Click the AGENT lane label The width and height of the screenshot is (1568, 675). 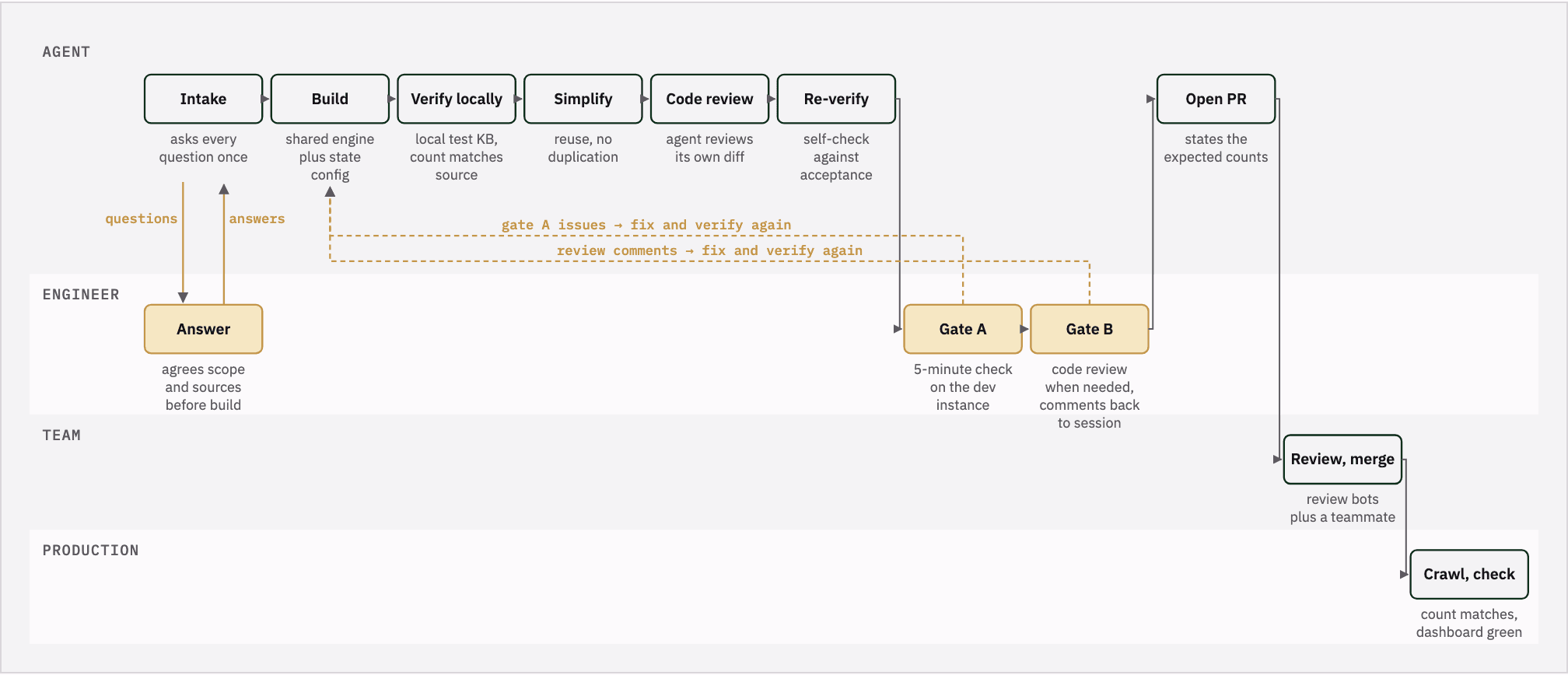tap(66, 52)
